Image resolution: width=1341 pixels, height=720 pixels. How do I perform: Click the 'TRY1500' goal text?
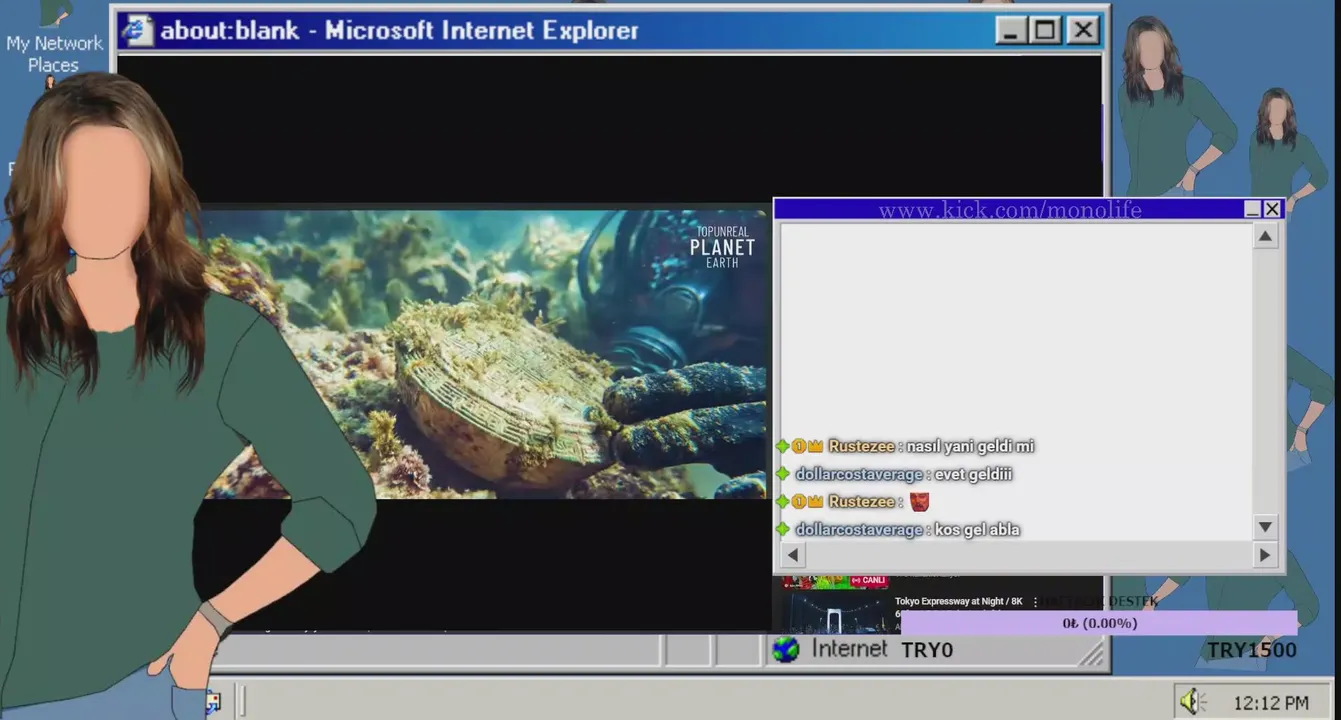click(x=1251, y=650)
